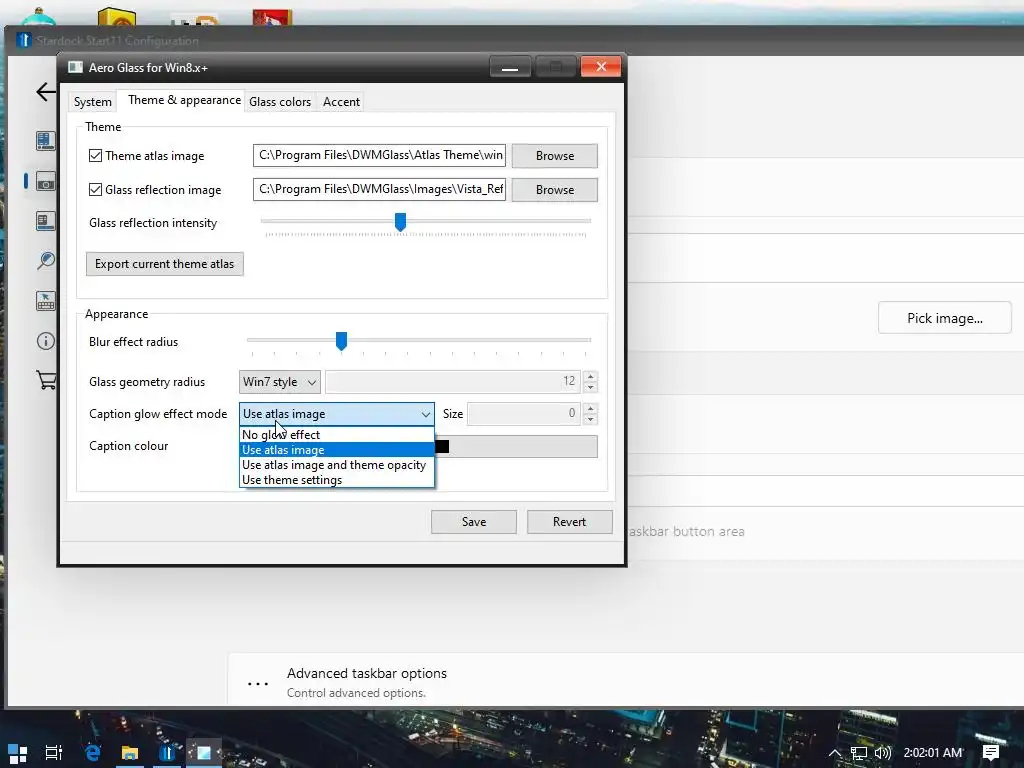
Task: Show hidden system tray icons
Action: [835, 753]
